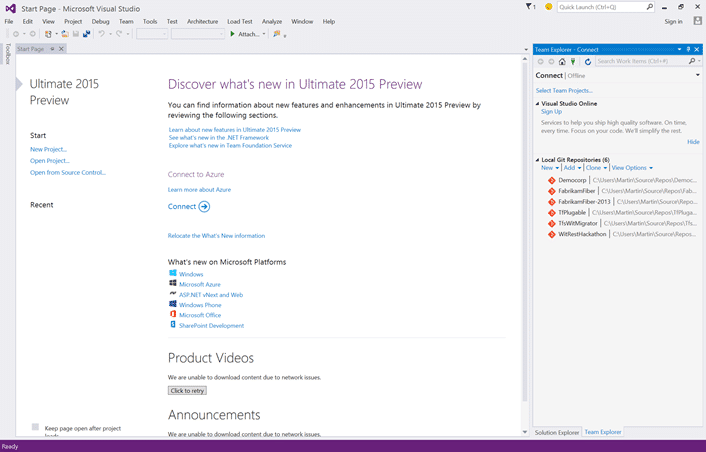Click Learn more about Azure link
Image resolution: width=706 pixels, height=452 pixels.
coord(199,190)
